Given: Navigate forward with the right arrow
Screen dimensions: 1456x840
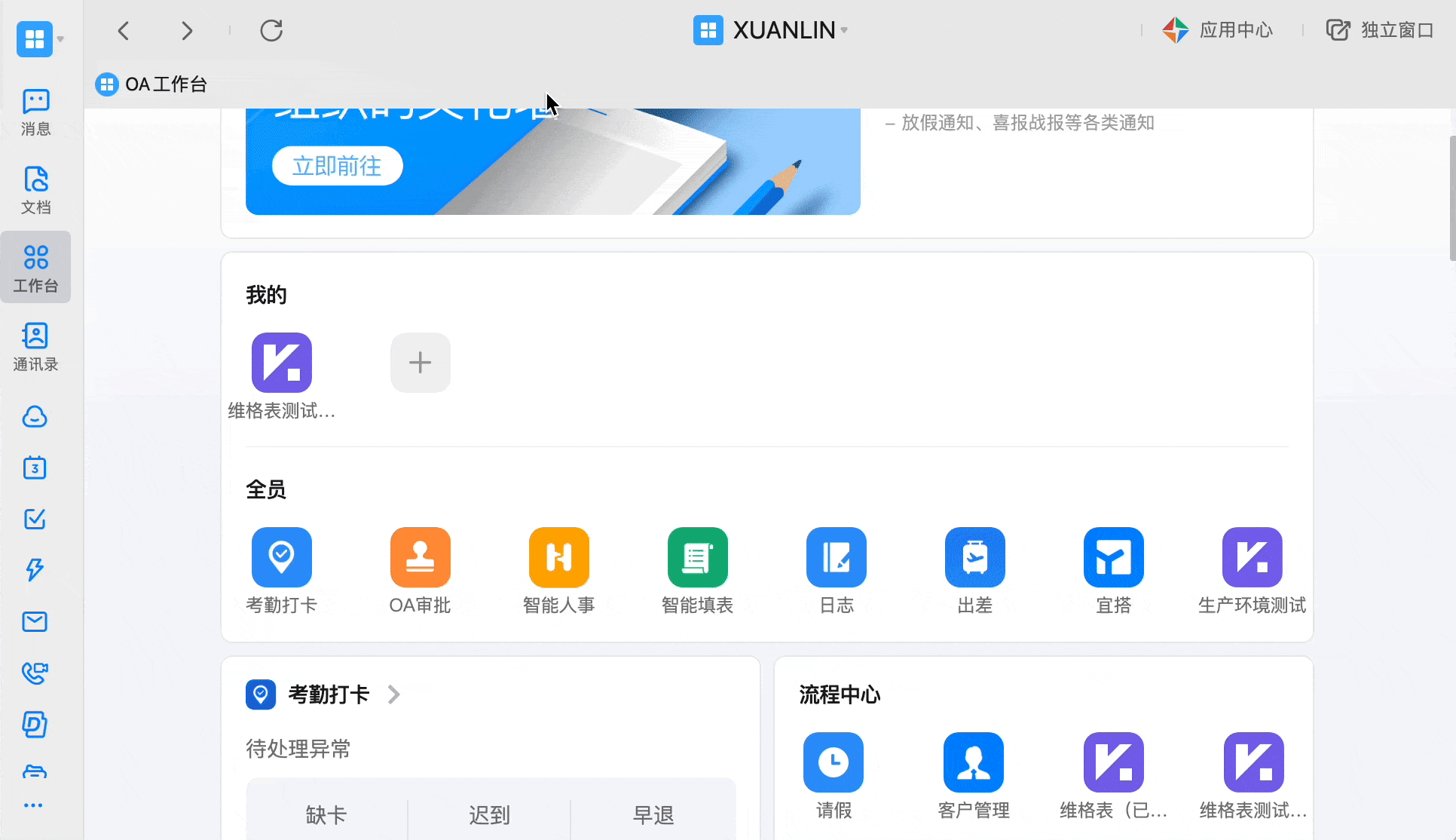Looking at the screenshot, I should click(186, 30).
